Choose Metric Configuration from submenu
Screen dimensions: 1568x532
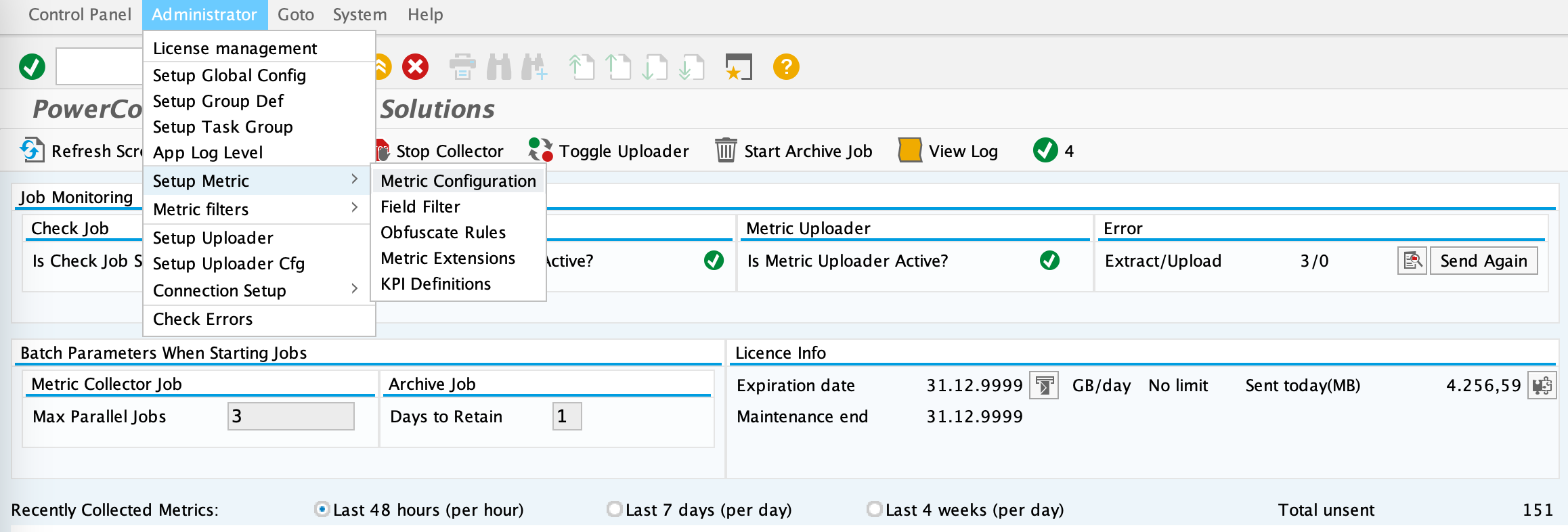click(x=458, y=181)
